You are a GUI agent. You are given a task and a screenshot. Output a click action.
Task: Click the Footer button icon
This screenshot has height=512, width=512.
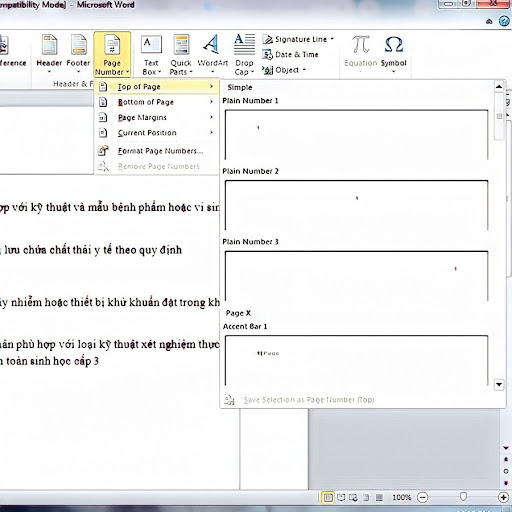[x=79, y=45]
